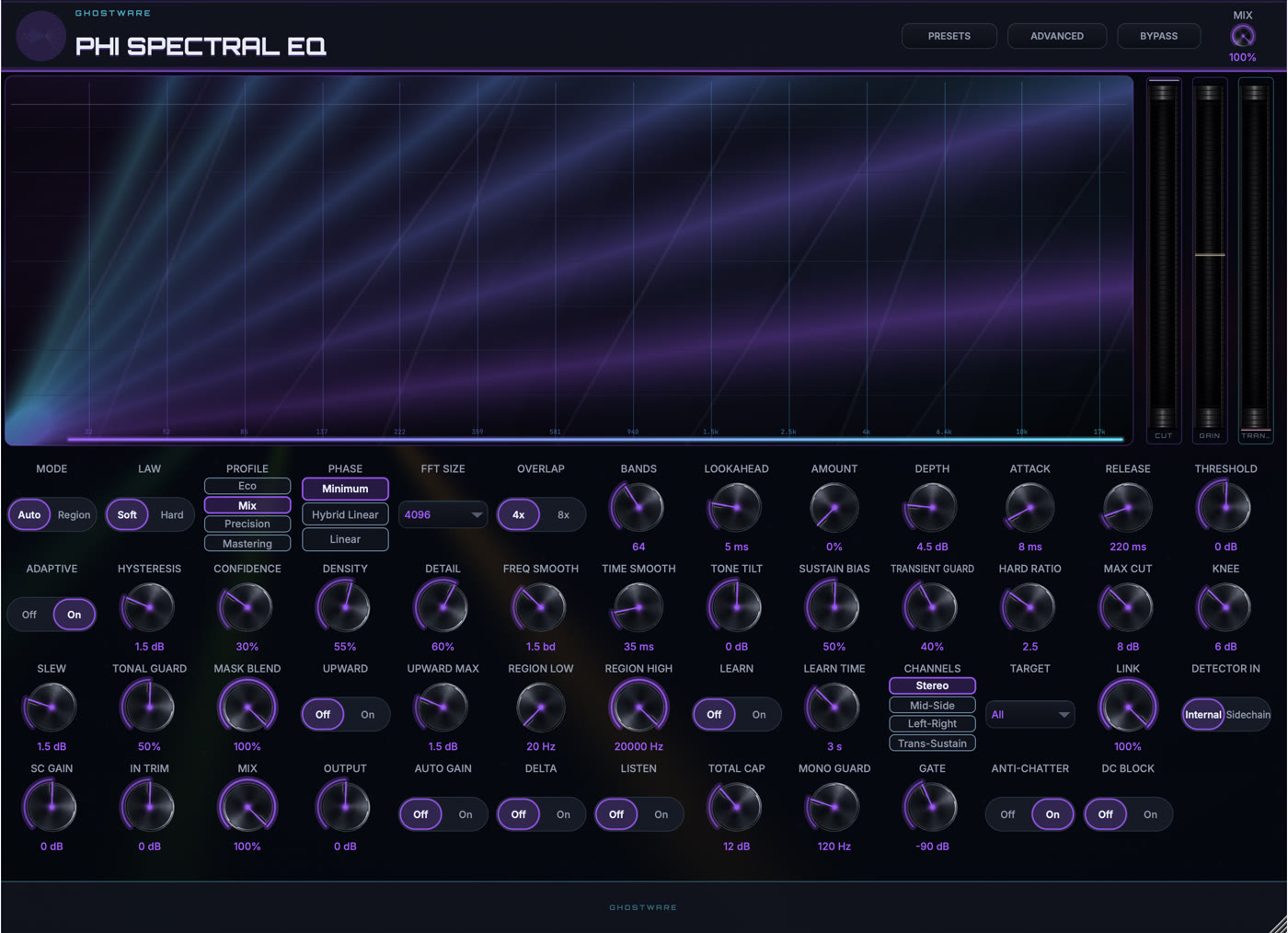1288x933 pixels.
Task: Click the HYSTERESIS knob
Action: 149,607
